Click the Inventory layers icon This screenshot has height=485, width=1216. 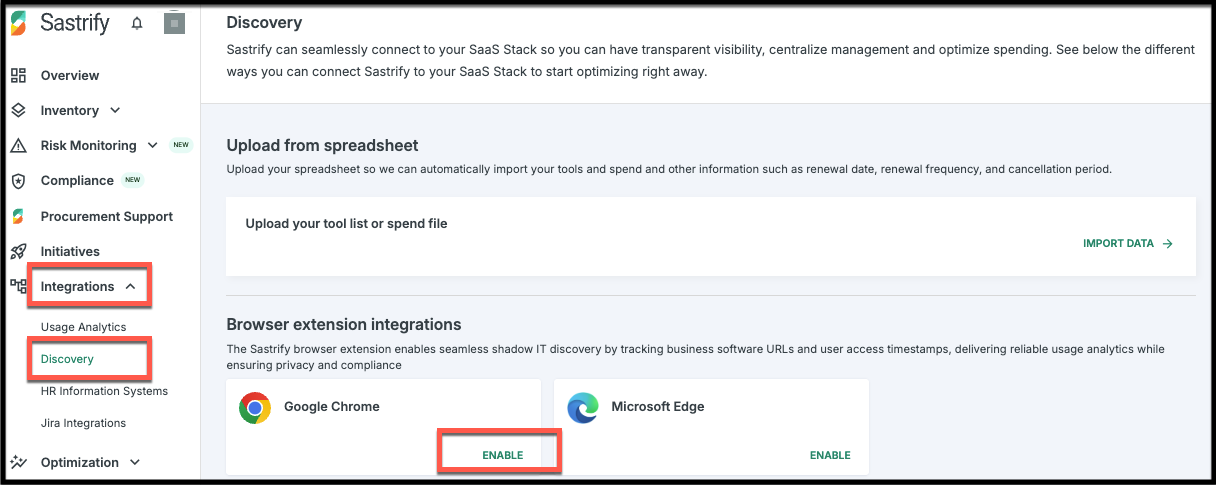18,110
